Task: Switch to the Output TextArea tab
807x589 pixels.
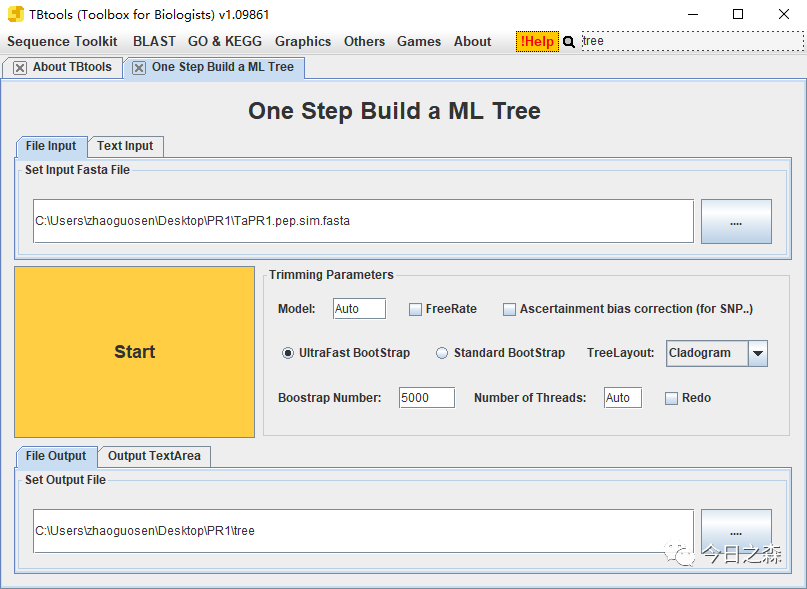Action: point(154,456)
